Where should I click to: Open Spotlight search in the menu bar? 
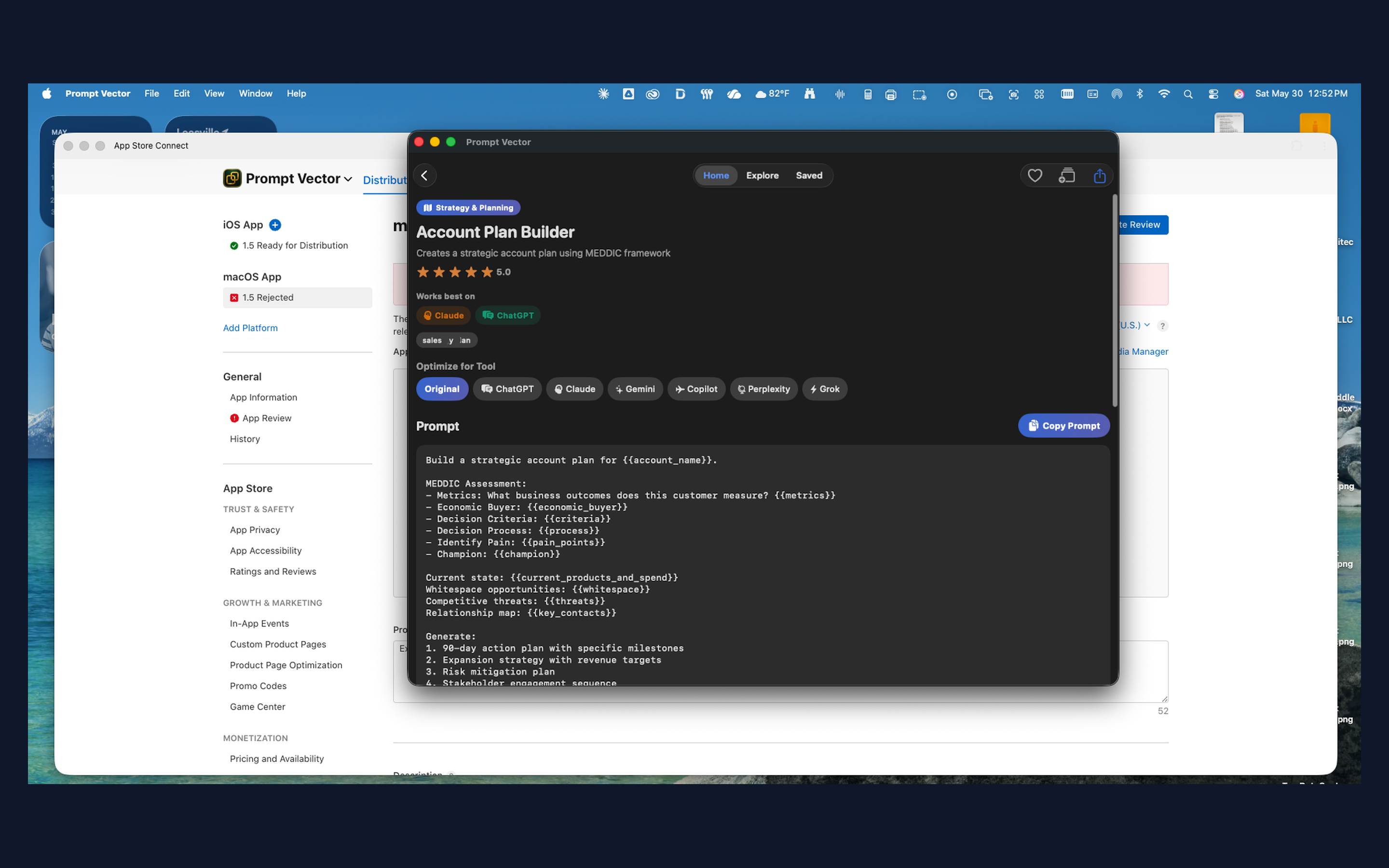click(x=1188, y=94)
